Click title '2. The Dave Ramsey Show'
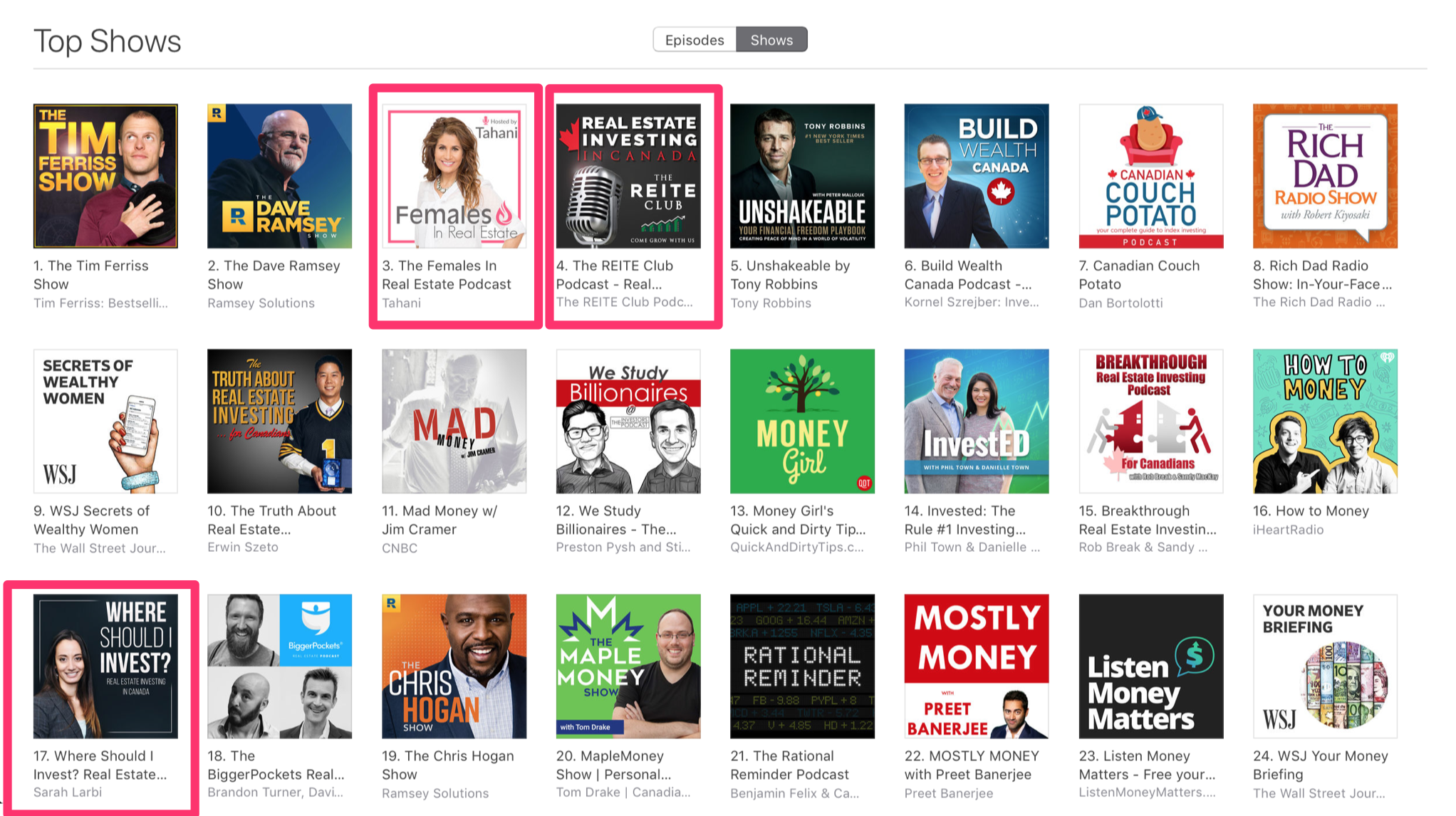 click(x=274, y=275)
